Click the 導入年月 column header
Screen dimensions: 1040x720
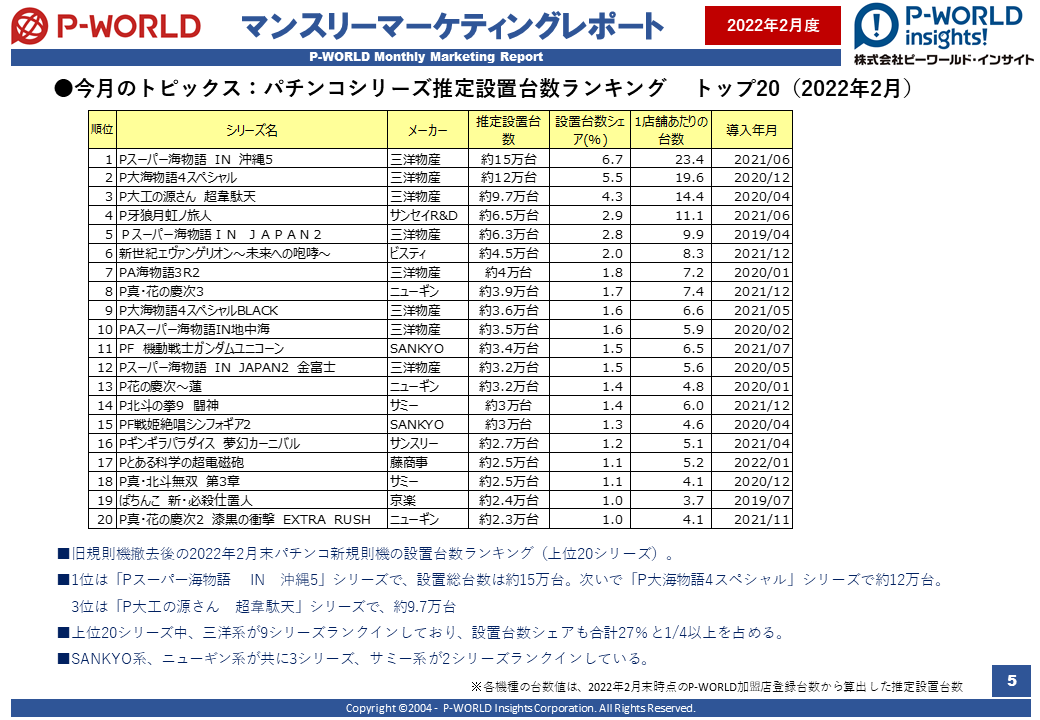[x=751, y=130]
